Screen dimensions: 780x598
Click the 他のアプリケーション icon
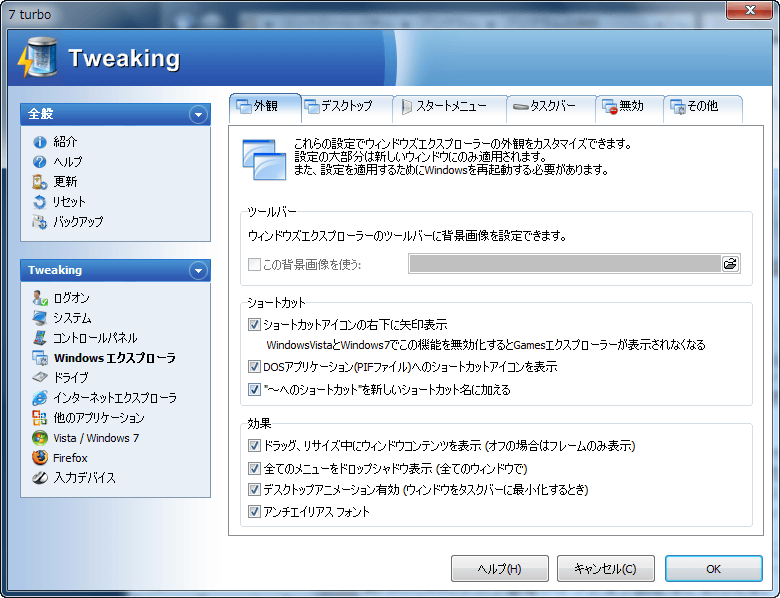point(40,418)
